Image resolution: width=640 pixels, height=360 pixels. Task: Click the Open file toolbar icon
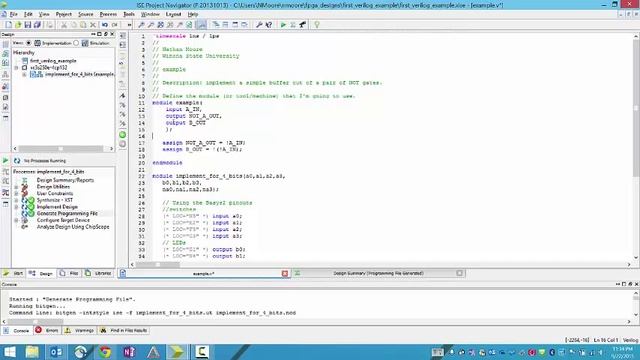click(18, 25)
